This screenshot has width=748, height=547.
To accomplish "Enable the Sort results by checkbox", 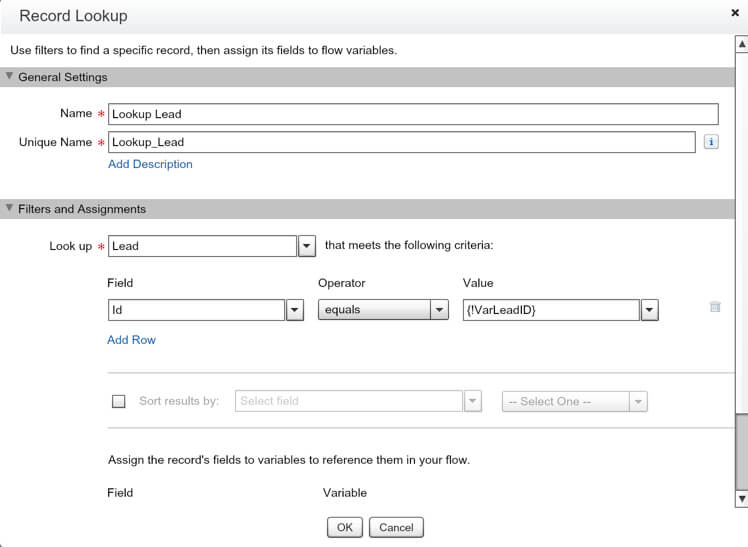I will tap(119, 401).
